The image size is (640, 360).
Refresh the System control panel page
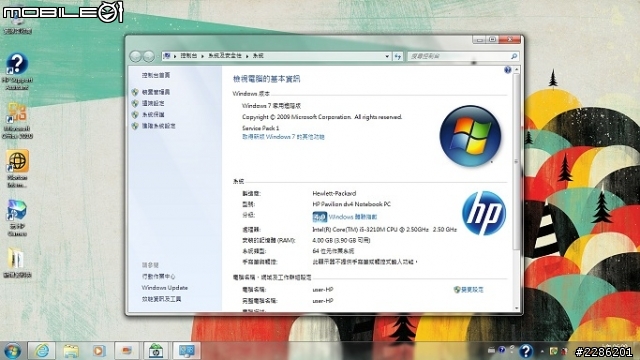(398, 56)
